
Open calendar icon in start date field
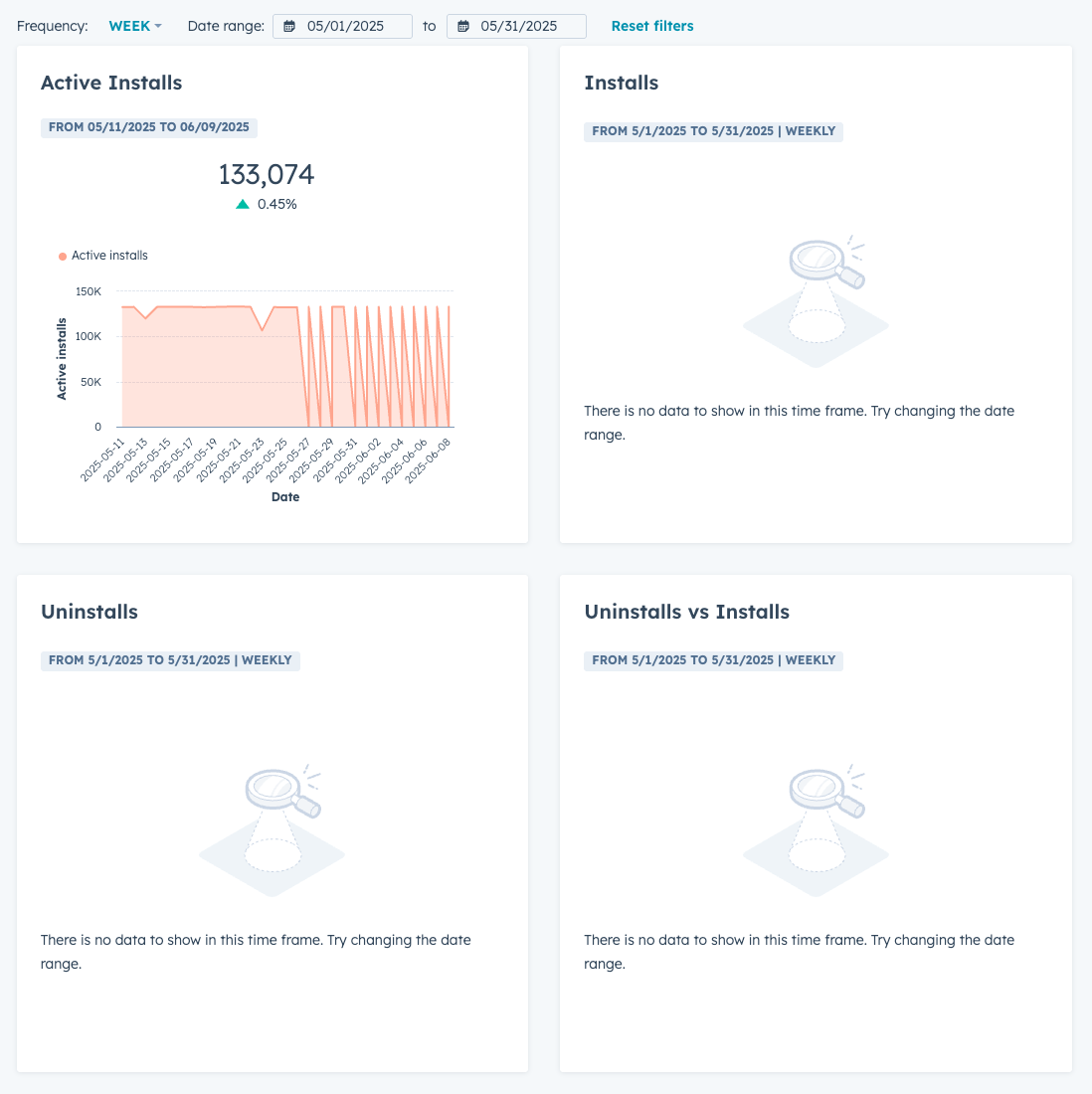pos(289,27)
